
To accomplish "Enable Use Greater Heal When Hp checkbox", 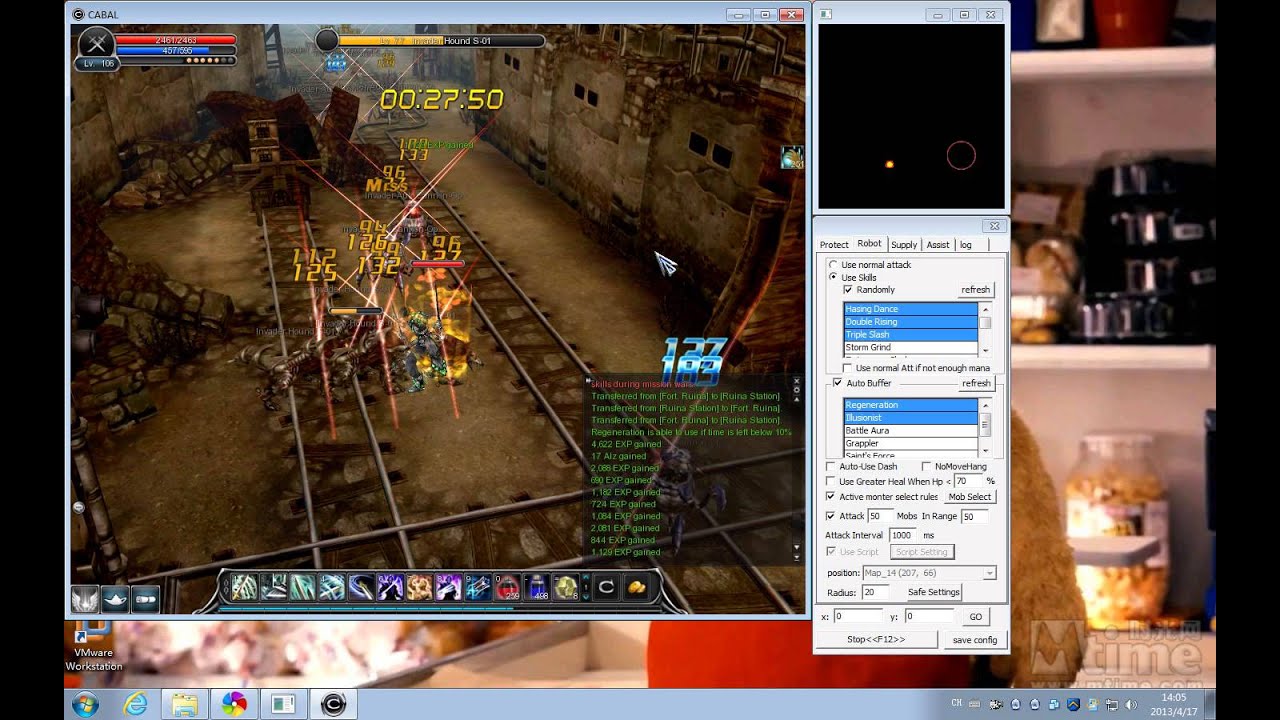I will point(831,481).
